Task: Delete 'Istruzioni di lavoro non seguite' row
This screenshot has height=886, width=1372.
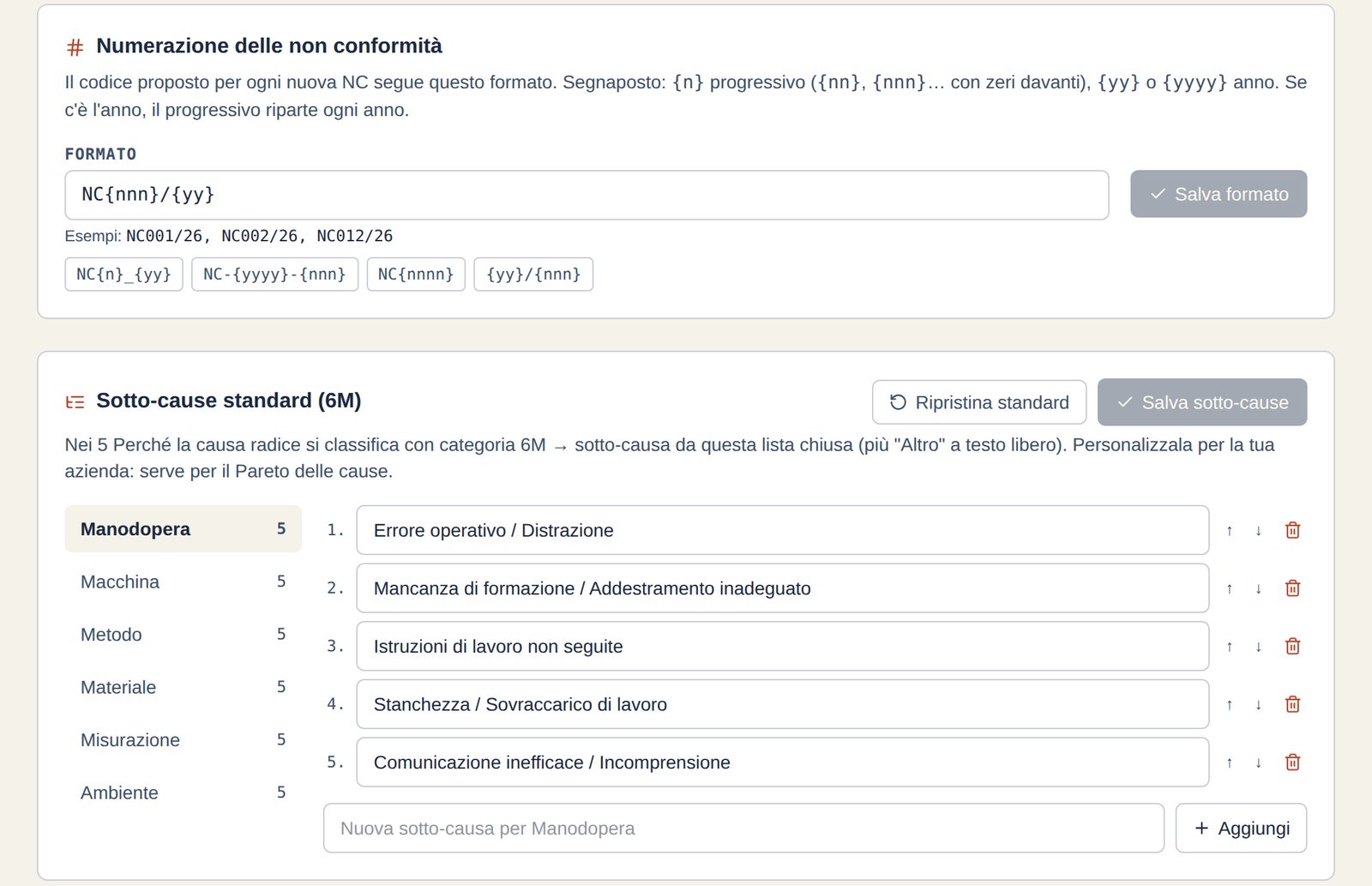Action: point(1293,647)
